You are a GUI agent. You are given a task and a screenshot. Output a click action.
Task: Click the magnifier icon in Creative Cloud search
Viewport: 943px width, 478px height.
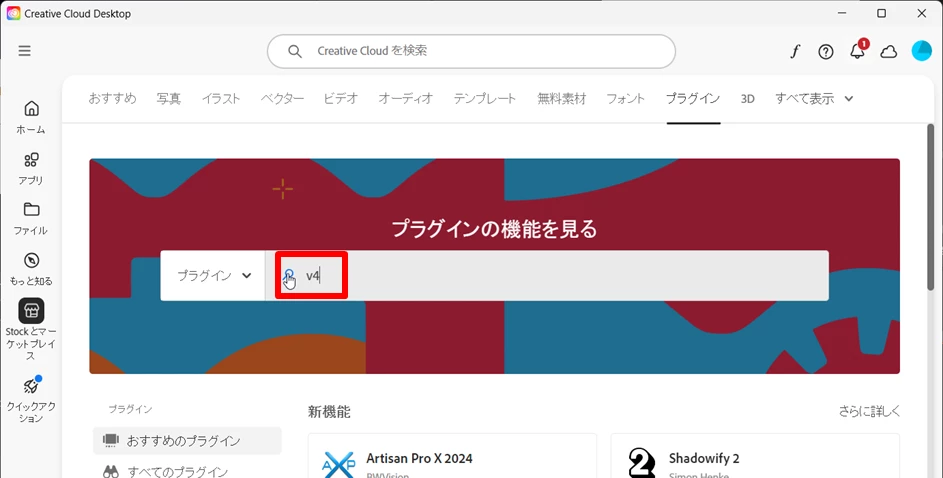click(295, 51)
